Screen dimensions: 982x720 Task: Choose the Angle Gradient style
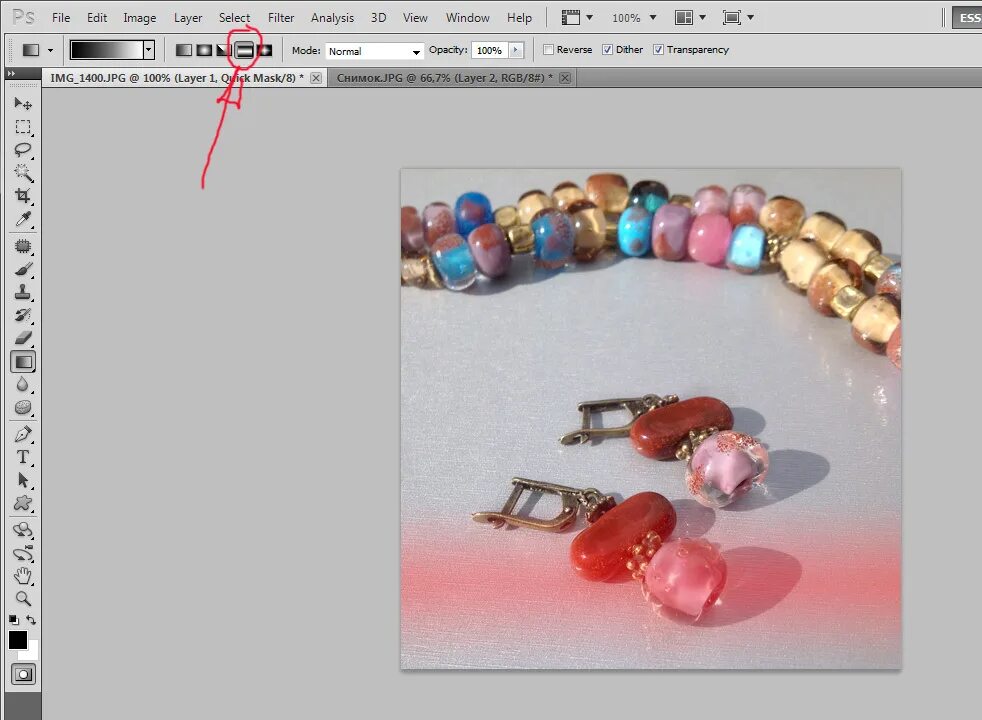pyautogui.click(x=224, y=50)
